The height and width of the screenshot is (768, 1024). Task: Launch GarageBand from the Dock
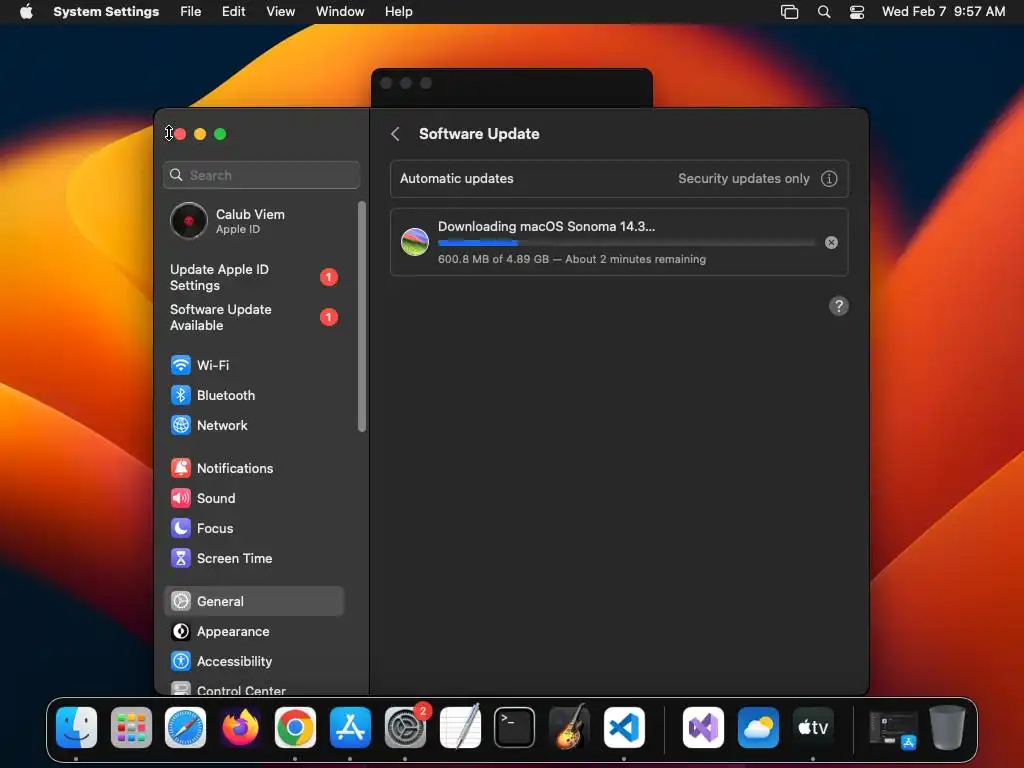coord(569,727)
